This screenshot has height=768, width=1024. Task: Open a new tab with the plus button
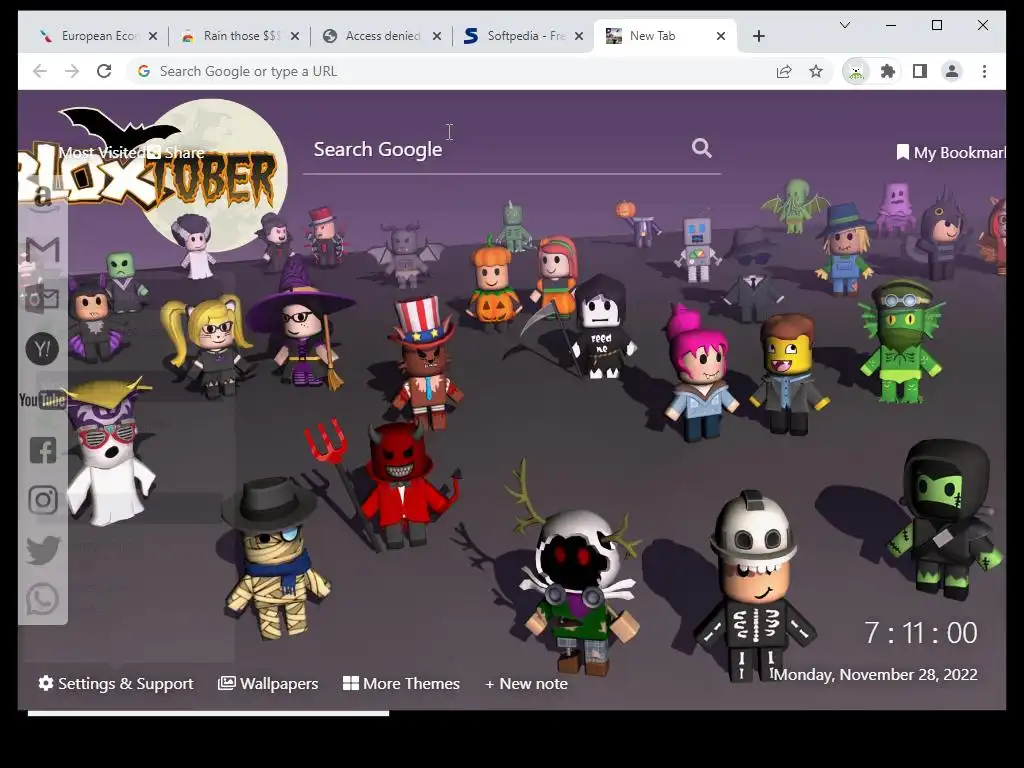[758, 36]
